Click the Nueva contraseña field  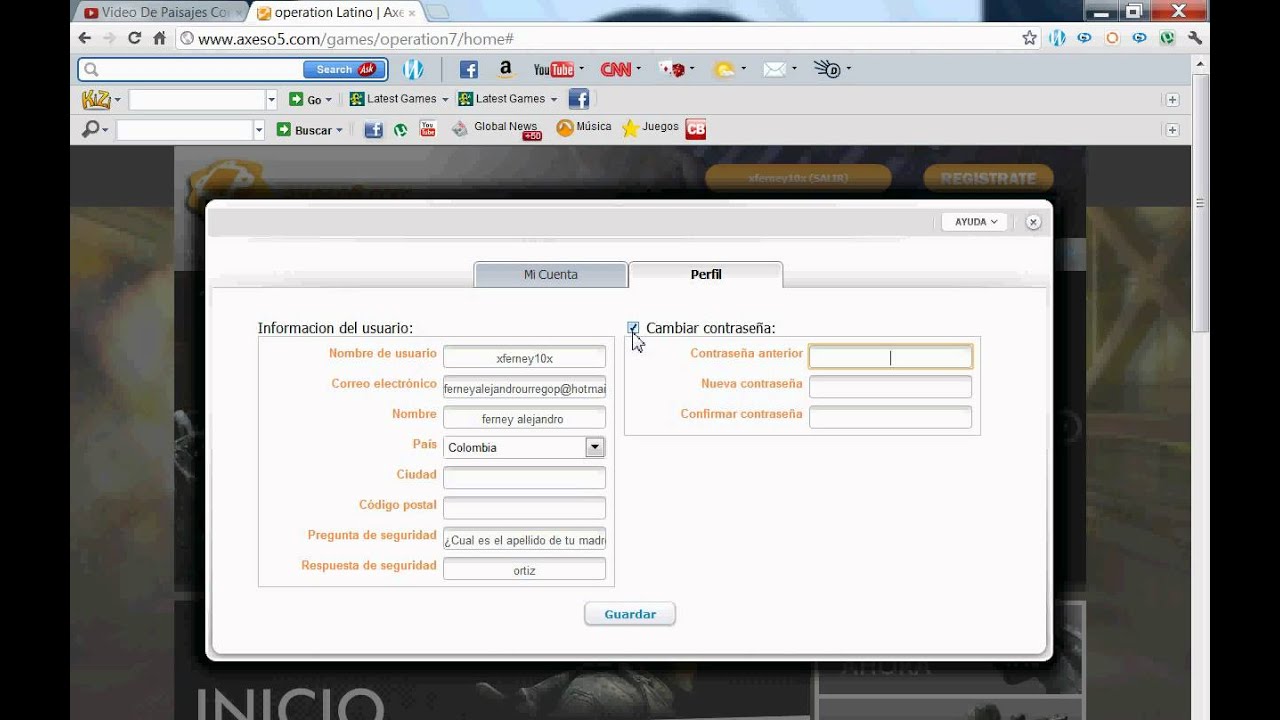(890, 387)
